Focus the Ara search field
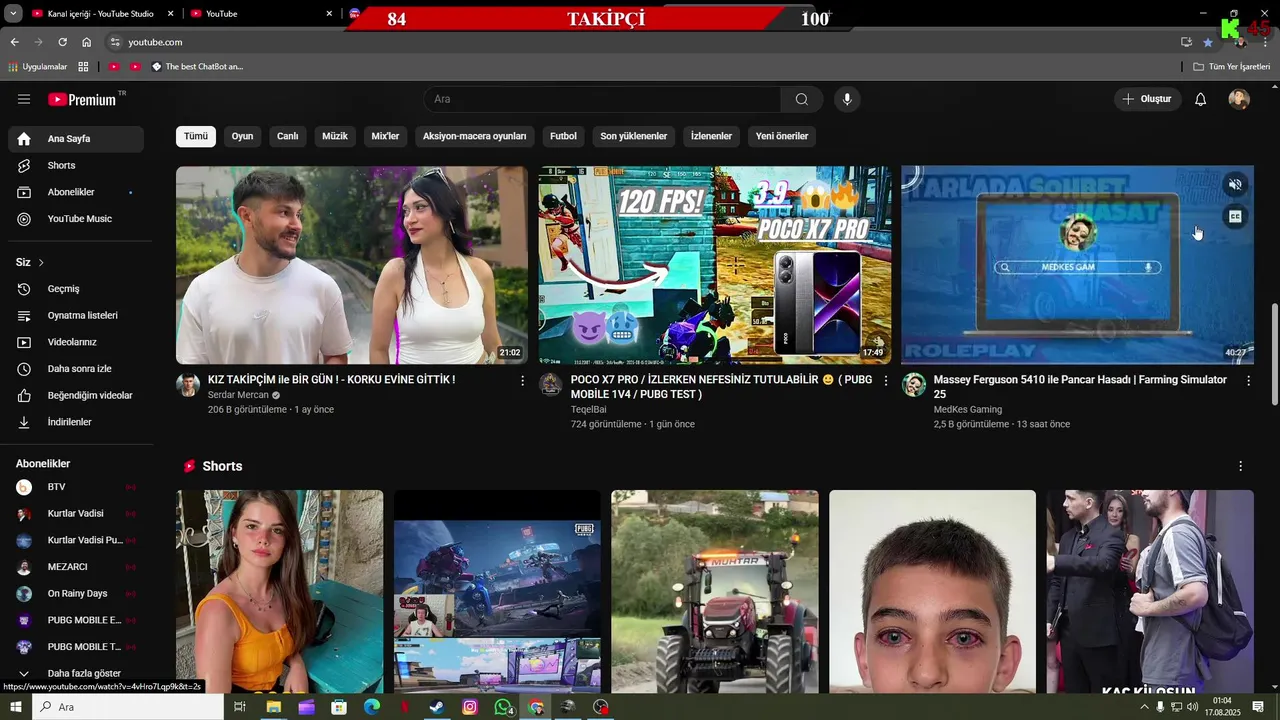This screenshot has height=720, width=1280. tap(603, 99)
